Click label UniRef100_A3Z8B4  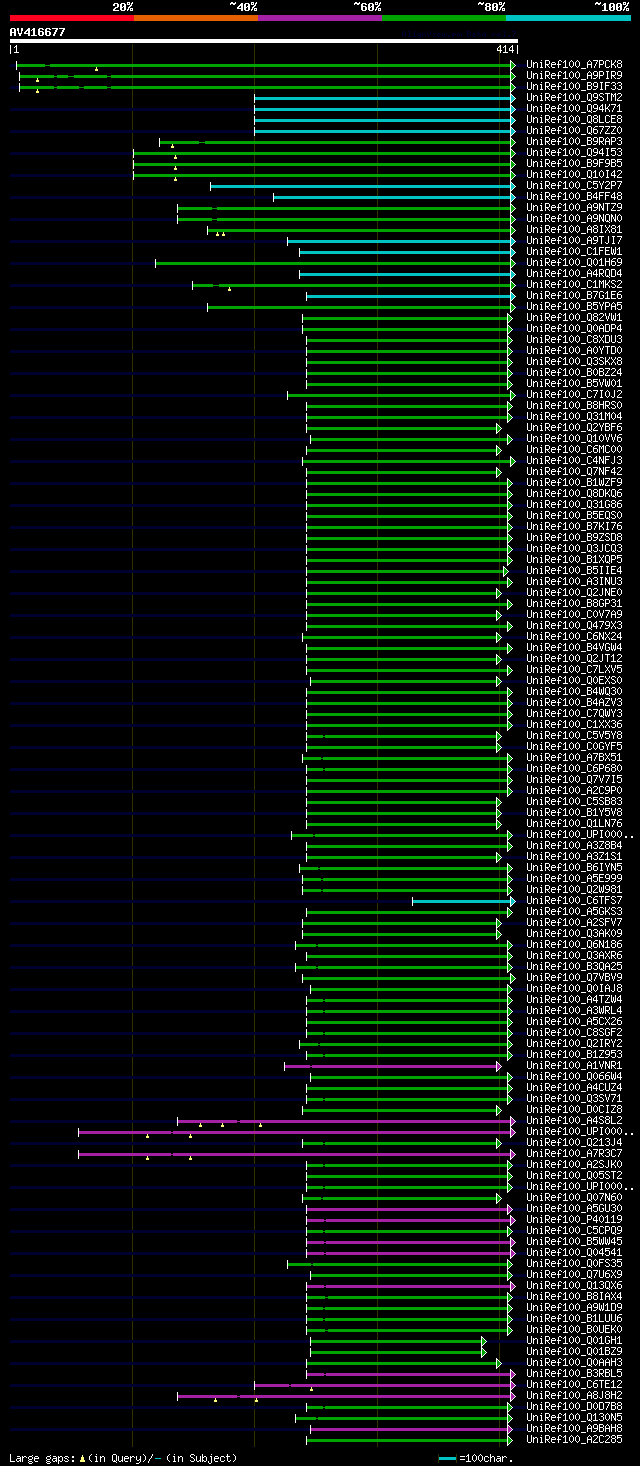click(x=574, y=845)
